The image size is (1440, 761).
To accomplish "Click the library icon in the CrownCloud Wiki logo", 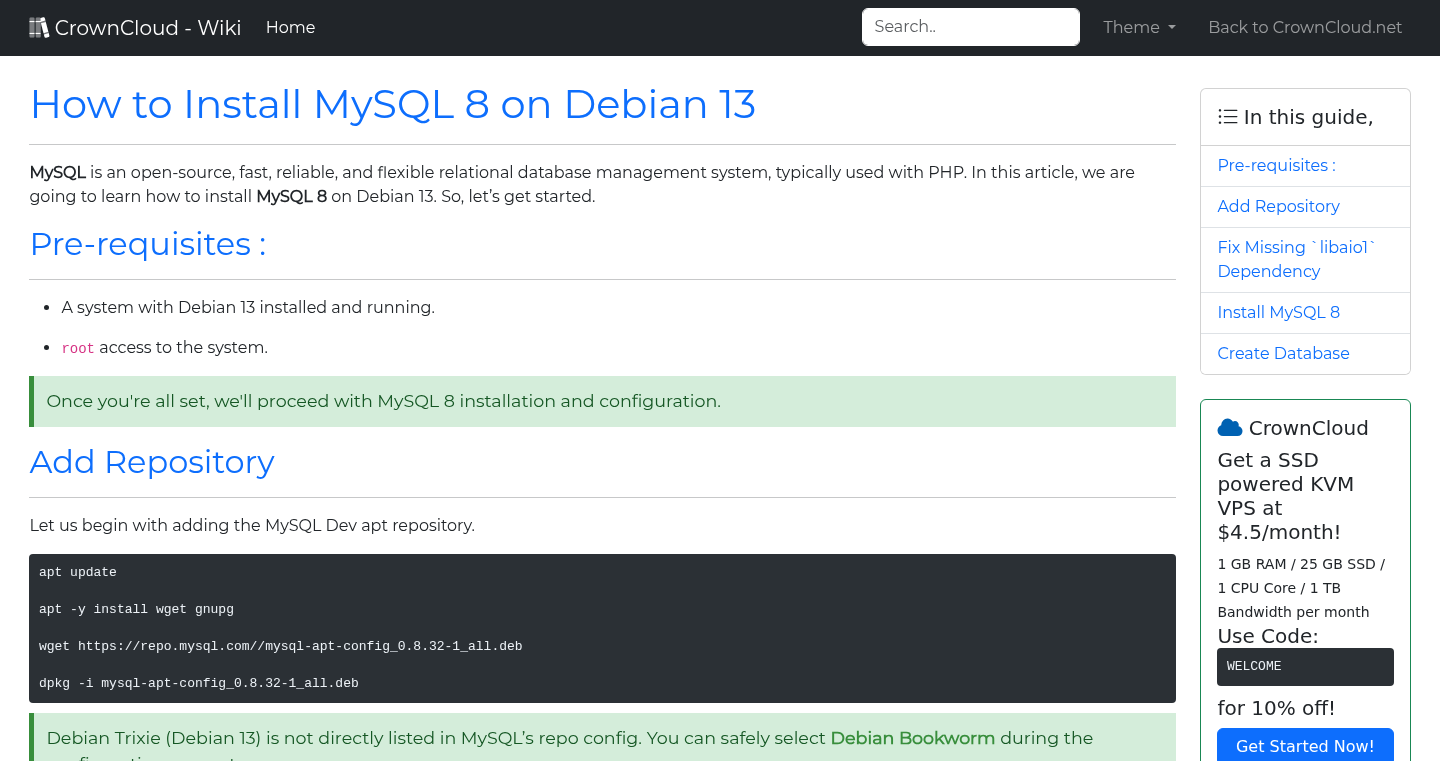I will (x=39, y=26).
